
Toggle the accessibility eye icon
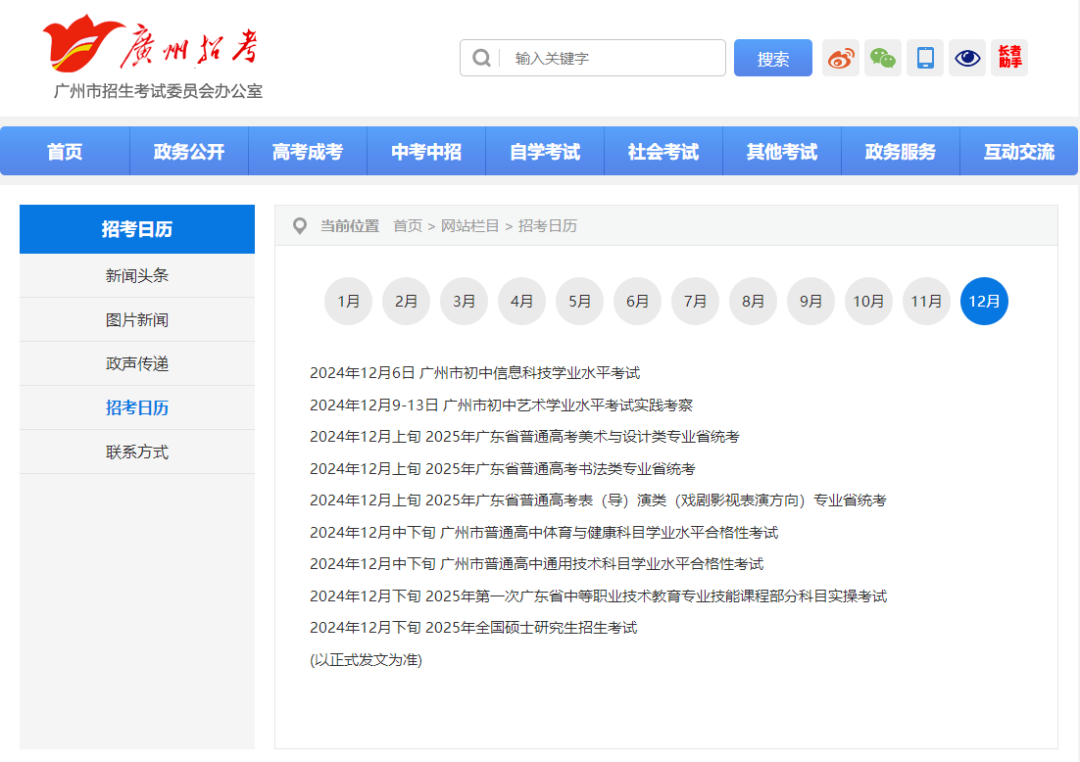pos(967,58)
